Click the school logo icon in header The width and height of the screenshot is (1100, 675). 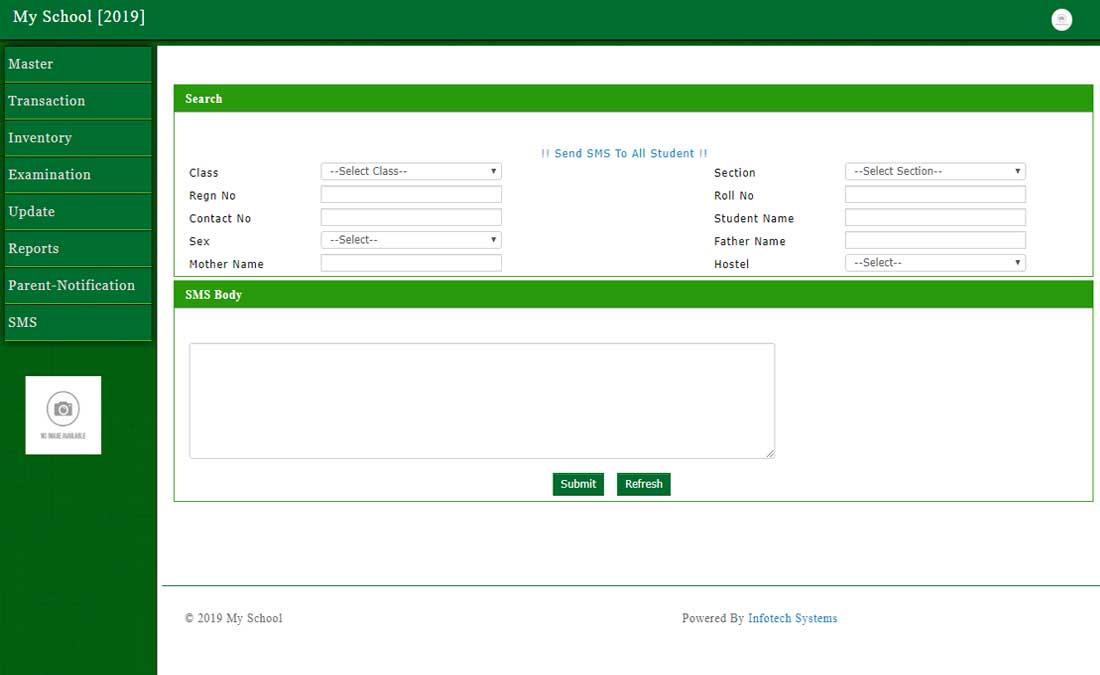coord(1061,20)
